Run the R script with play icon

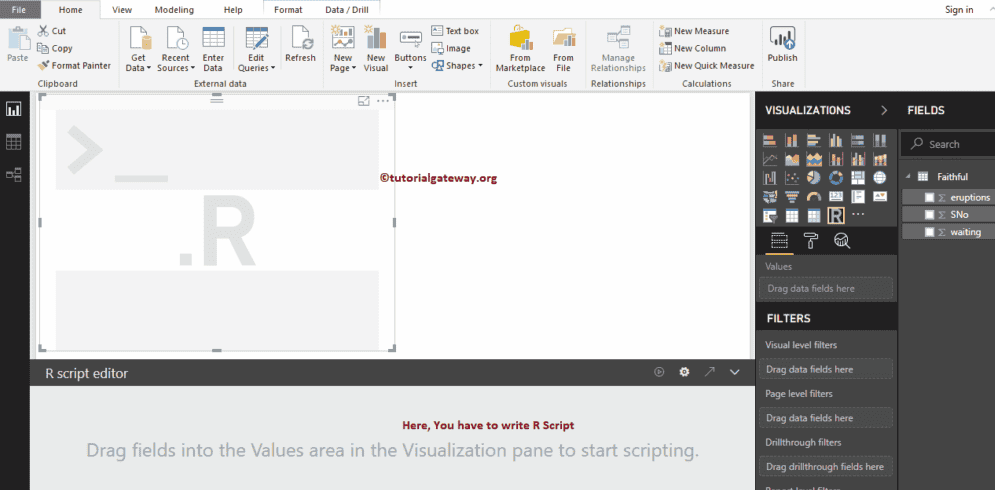[659, 373]
